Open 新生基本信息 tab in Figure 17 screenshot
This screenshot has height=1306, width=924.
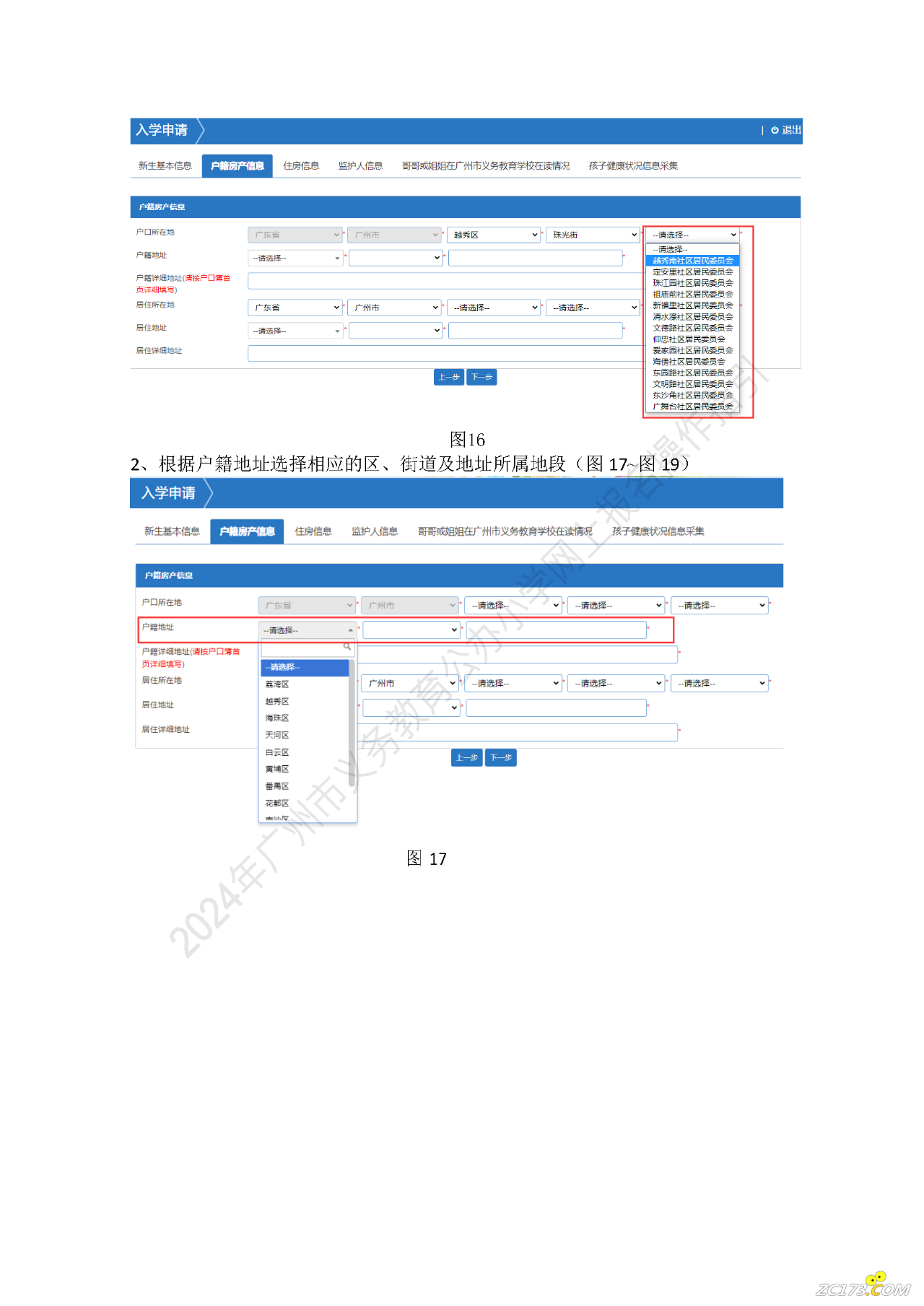point(172,531)
